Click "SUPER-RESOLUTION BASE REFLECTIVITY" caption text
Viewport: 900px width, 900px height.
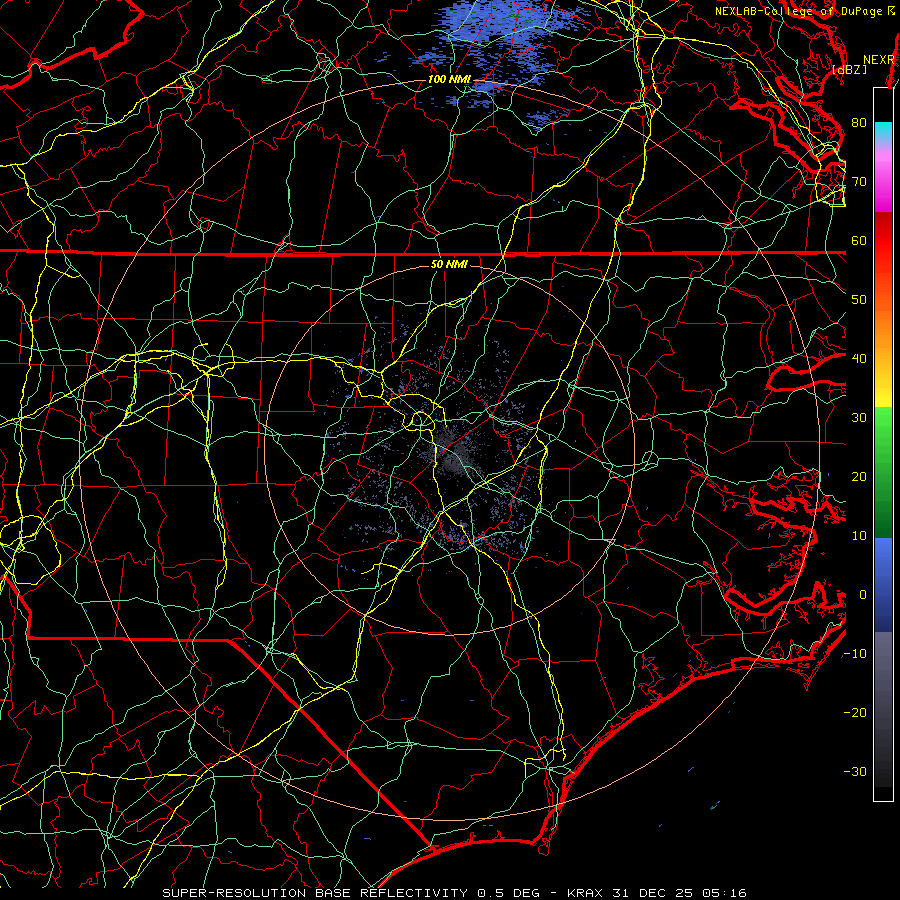point(315,893)
